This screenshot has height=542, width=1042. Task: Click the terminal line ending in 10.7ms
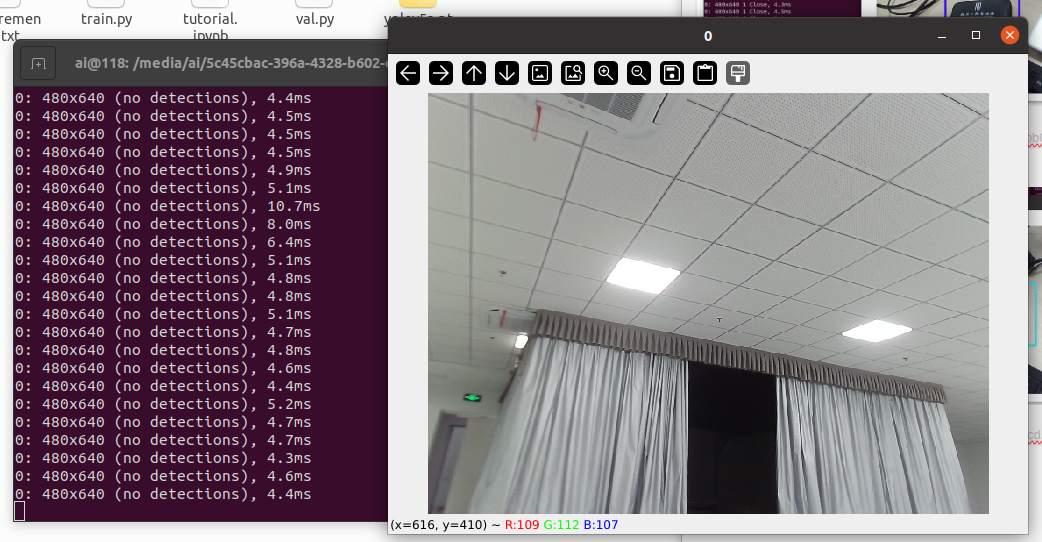(x=167, y=206)
